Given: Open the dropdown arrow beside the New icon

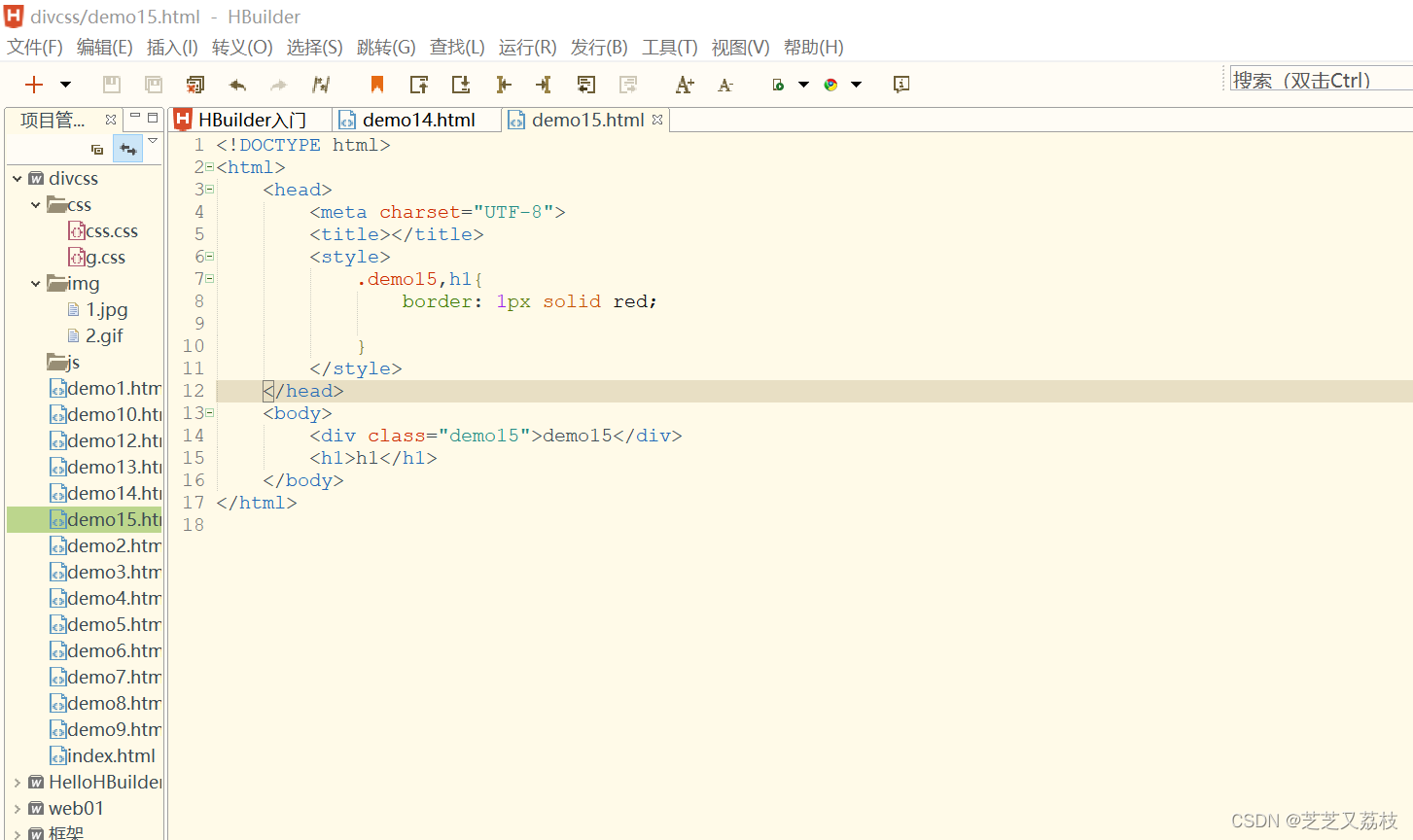Looking at the screenshot, I should pos(65,85).
